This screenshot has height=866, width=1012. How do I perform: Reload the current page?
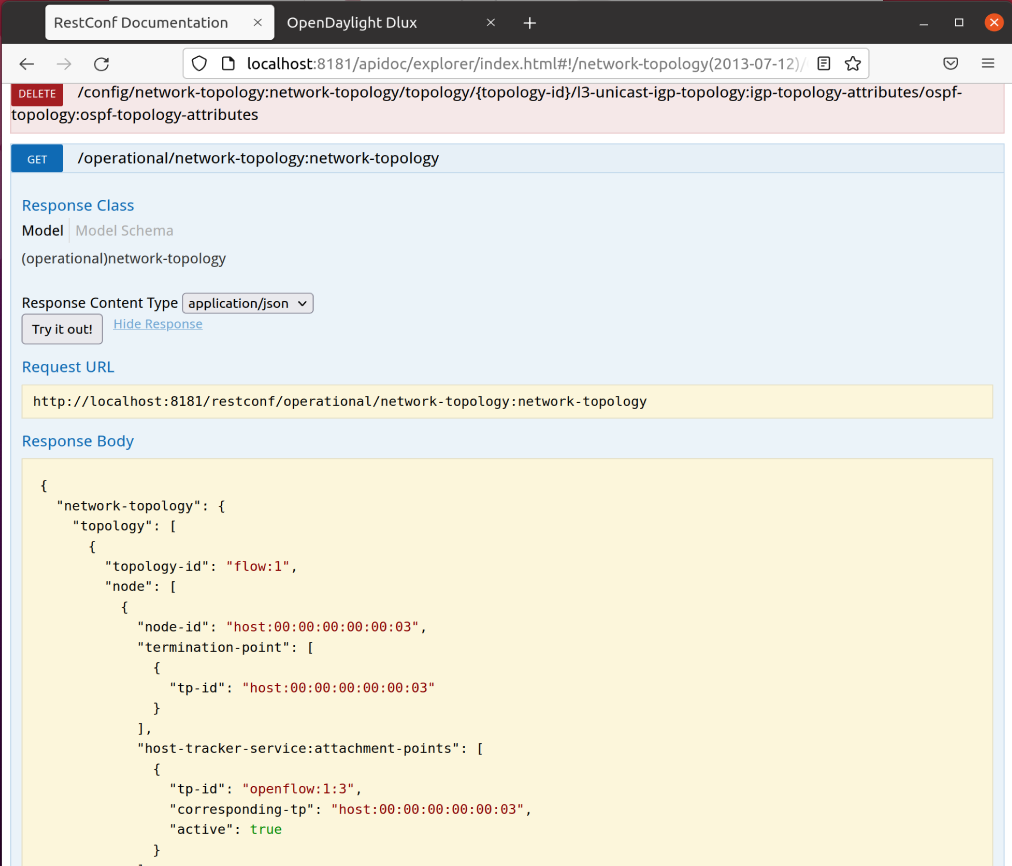[x=101, y=63]
